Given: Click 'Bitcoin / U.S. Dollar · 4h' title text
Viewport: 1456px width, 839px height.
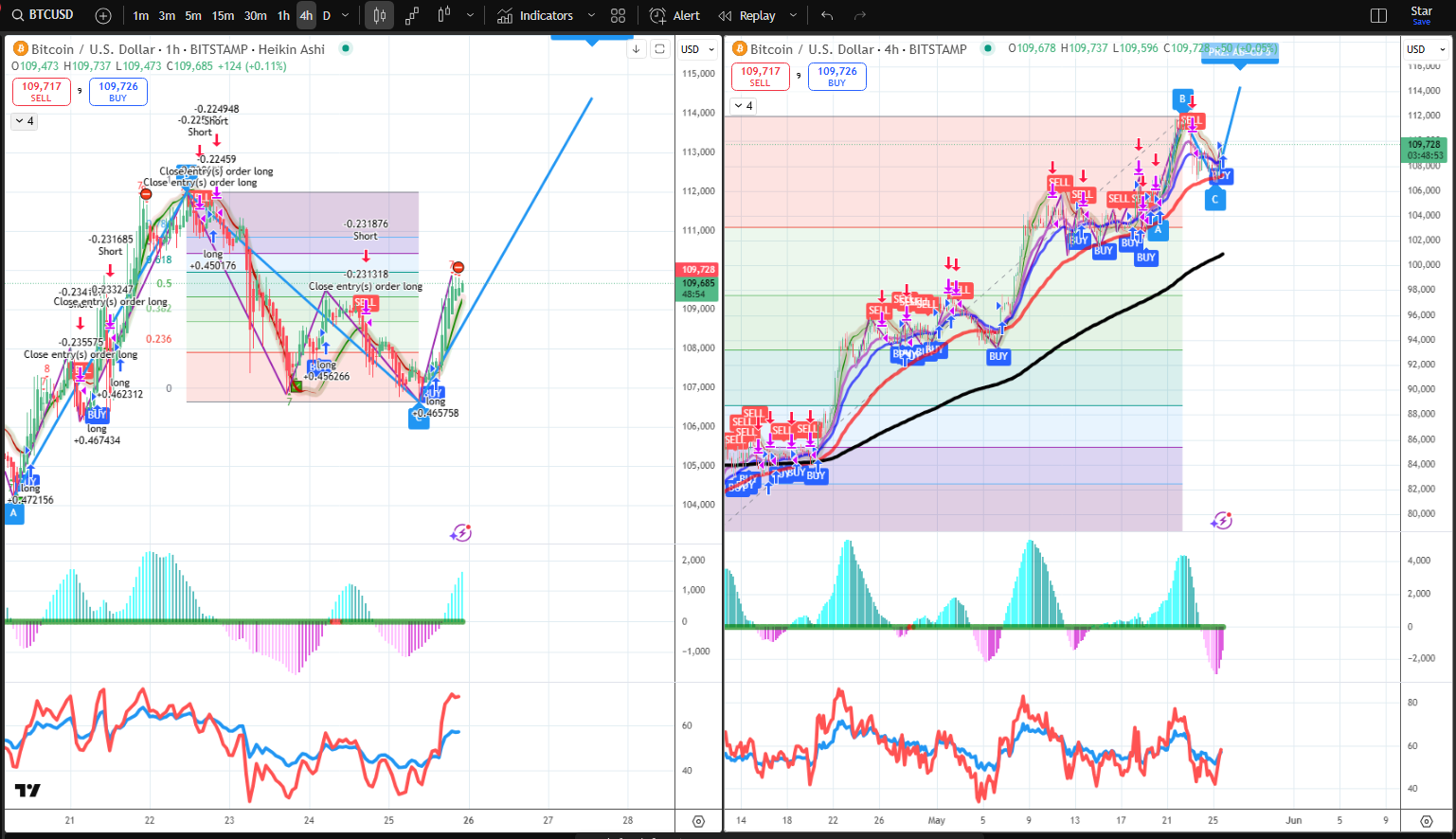Looking at the screenshot, I should 825,49.
